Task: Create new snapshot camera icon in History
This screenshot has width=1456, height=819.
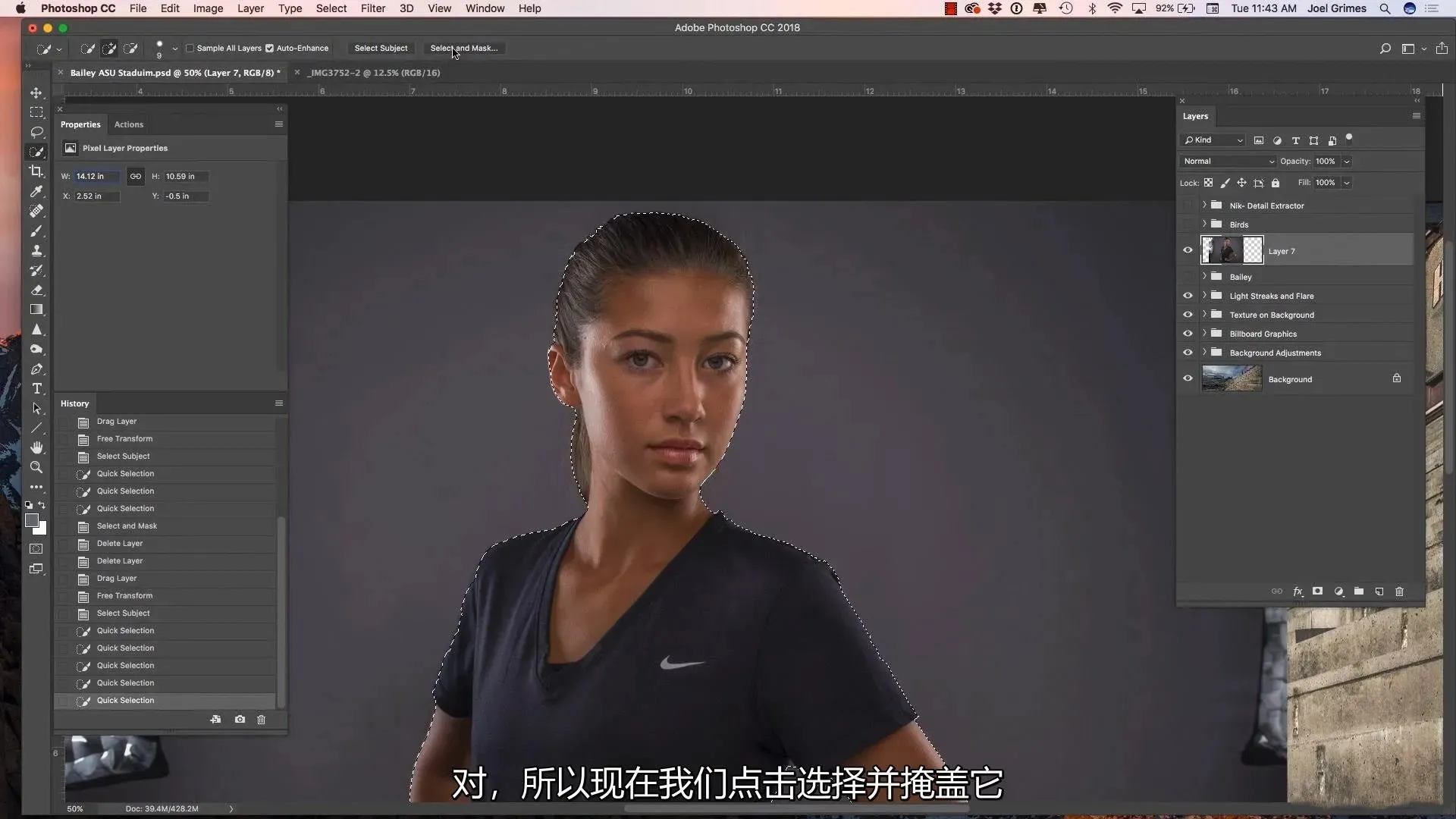Action: (240, 720)
